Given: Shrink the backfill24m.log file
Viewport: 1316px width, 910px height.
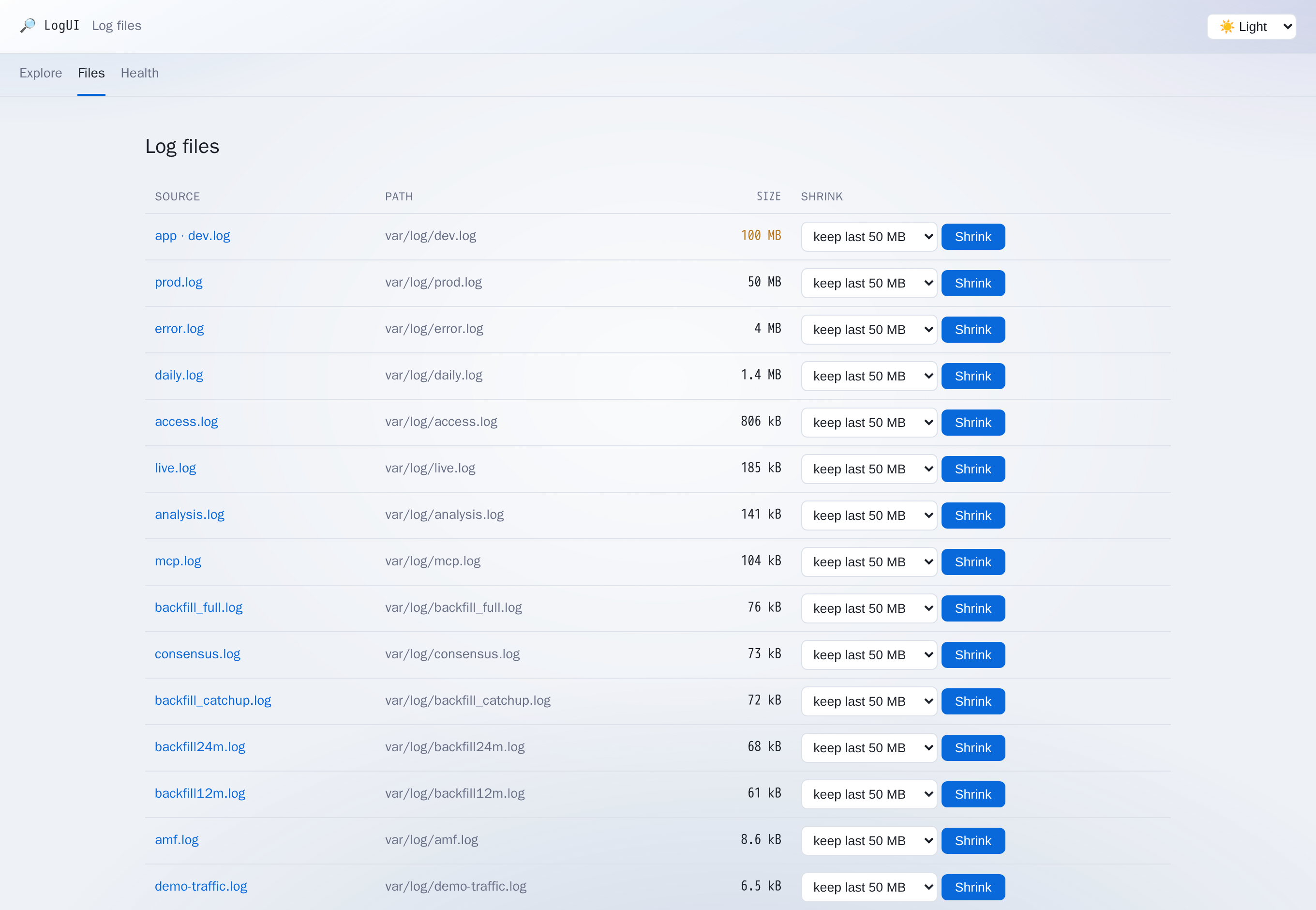Looking at the screenshot, I should click(x=973, y=748).
